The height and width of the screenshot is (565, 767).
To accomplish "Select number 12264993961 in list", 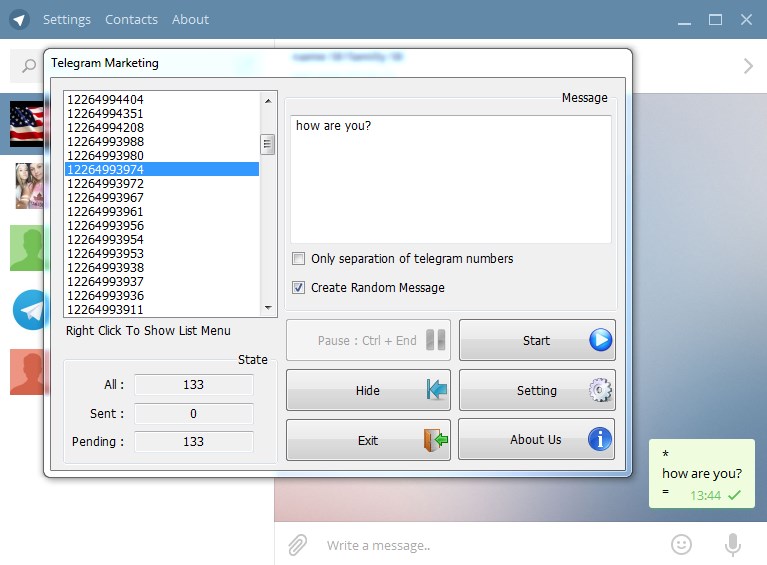I will point(162,211).
